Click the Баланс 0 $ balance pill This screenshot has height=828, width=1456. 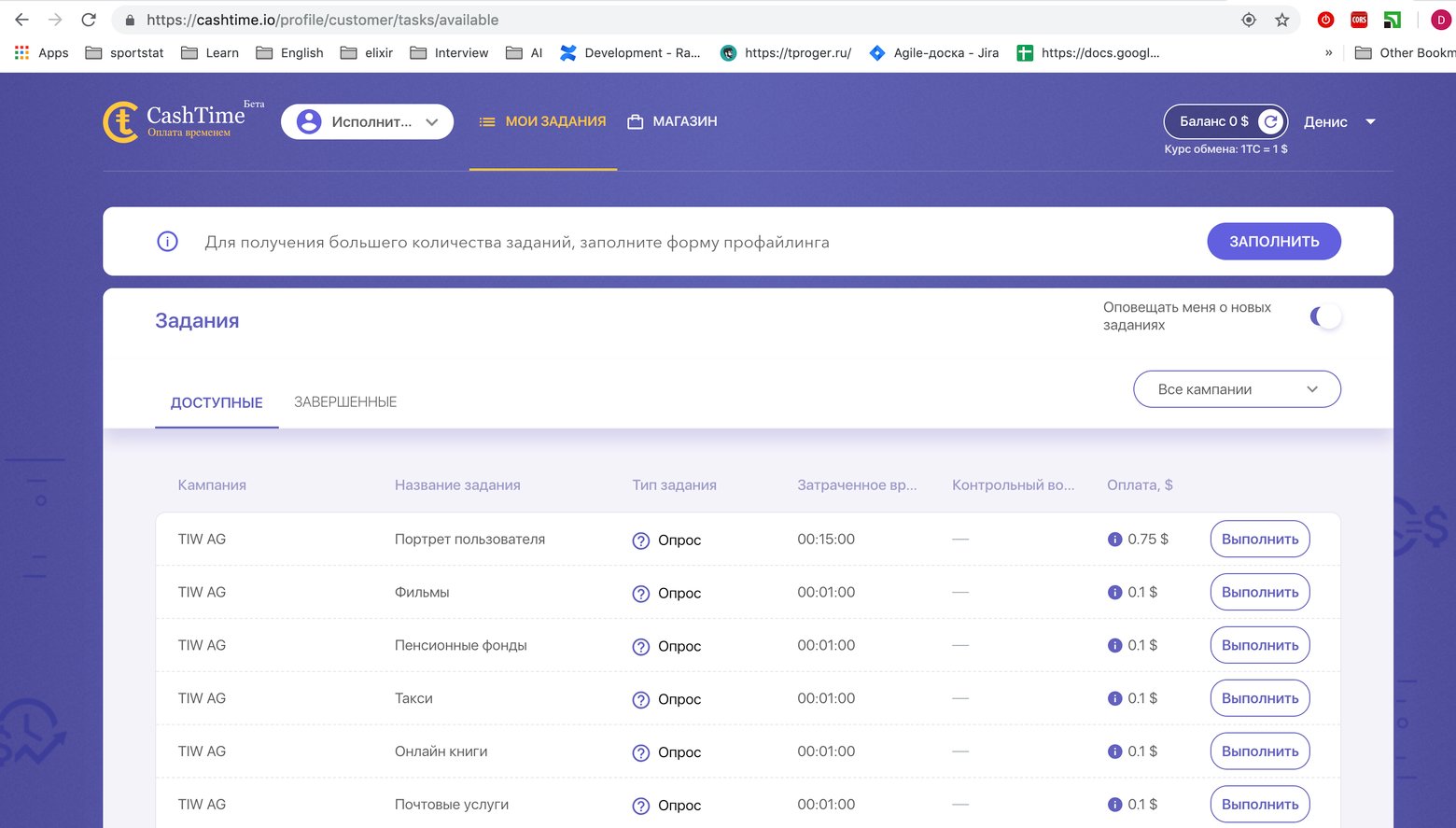(1225, 121)
